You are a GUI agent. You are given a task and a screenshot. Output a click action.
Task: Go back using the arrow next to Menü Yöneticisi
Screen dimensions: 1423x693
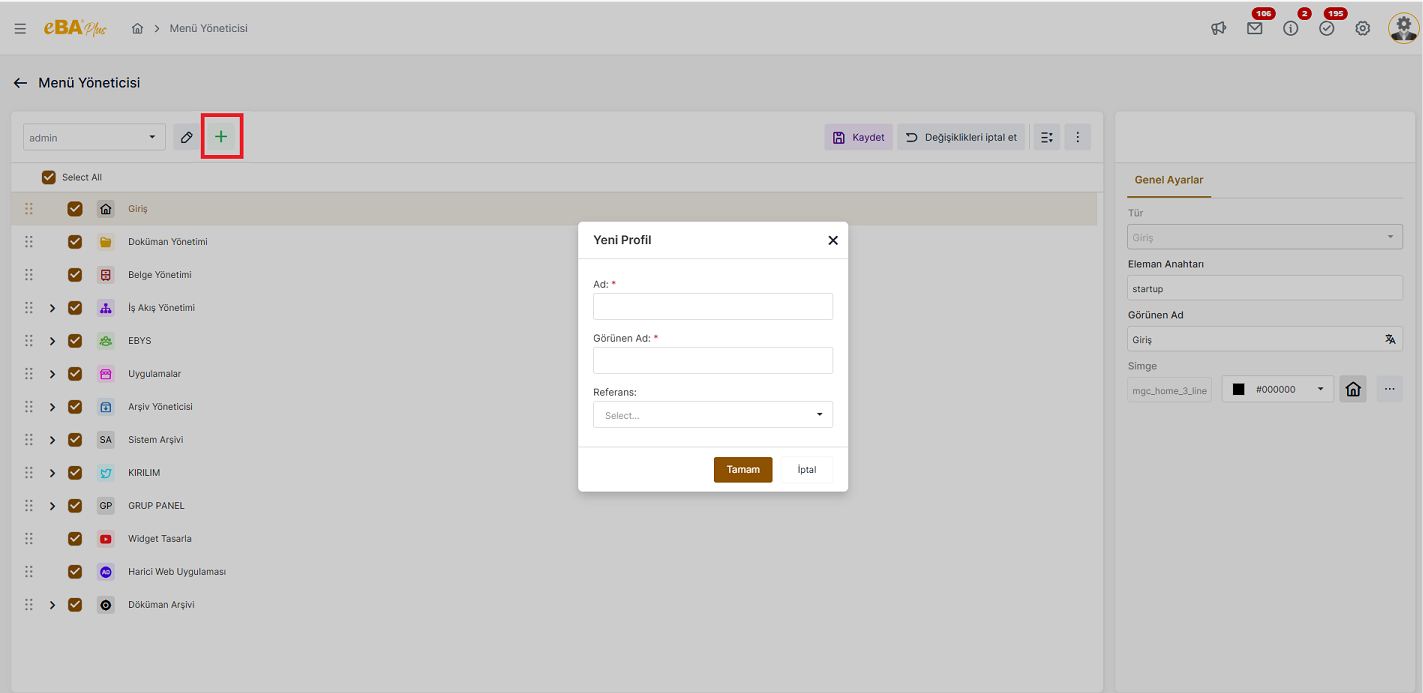(20, 83)
